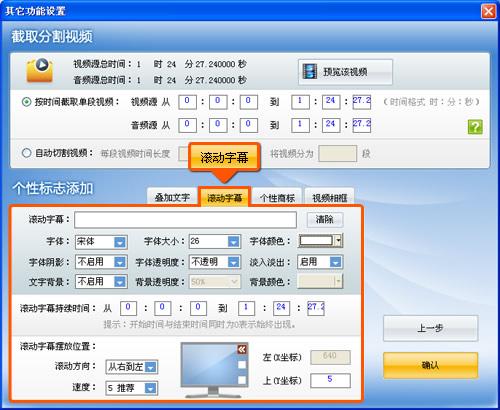Open the 背景透明度 dropdown
500x410 pixels.
[x=215, y=282]
